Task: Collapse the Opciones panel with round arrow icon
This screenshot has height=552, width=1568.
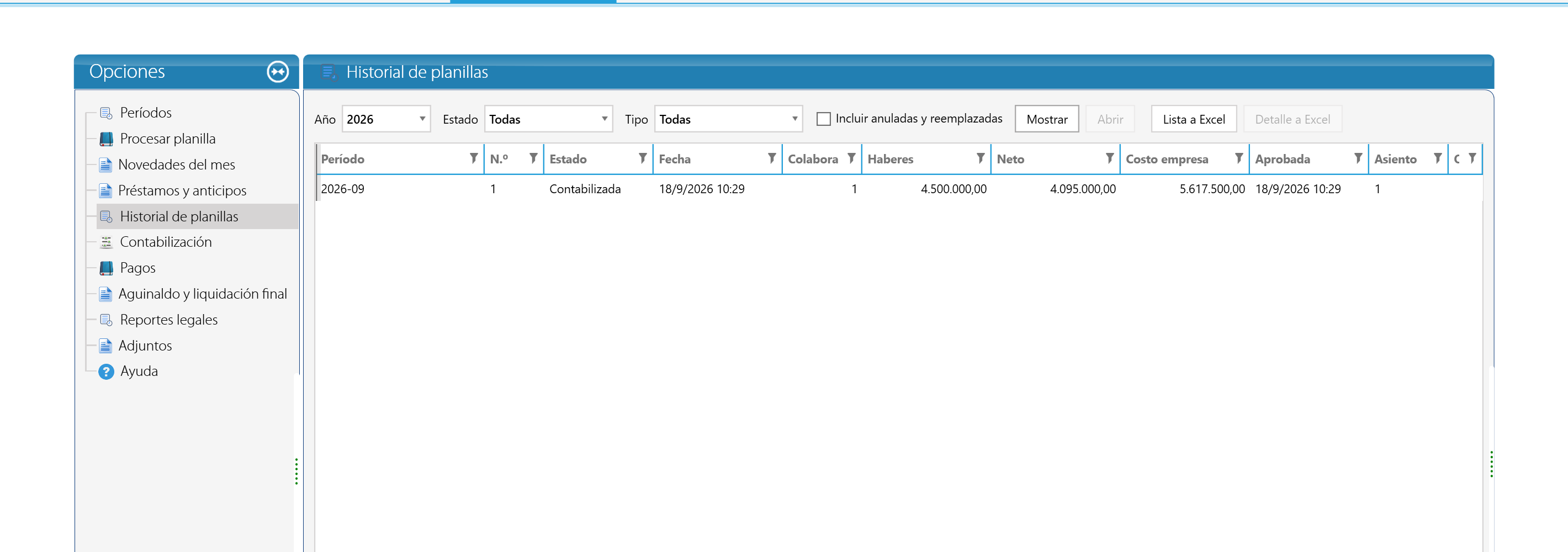Action: click(278, 72)
